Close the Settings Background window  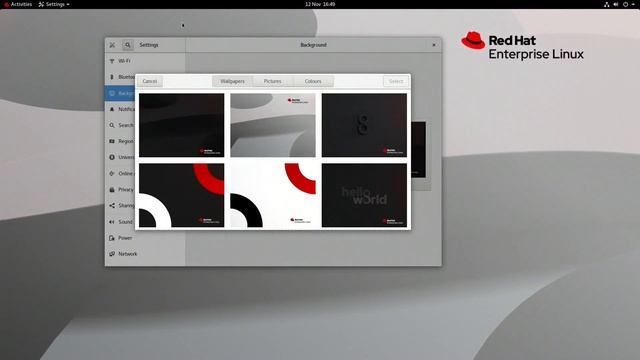[x=433, y=45]
